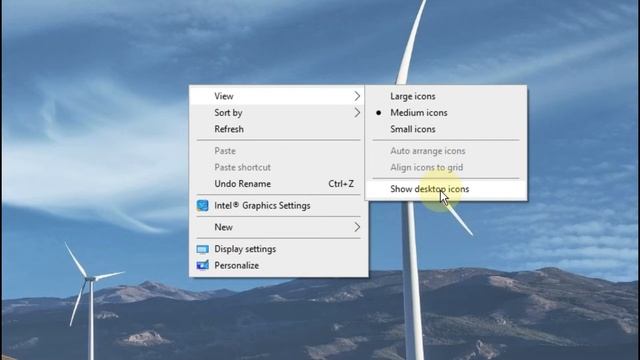
Task: Click the Display settings monitor icon
Action: coord(202,249)
